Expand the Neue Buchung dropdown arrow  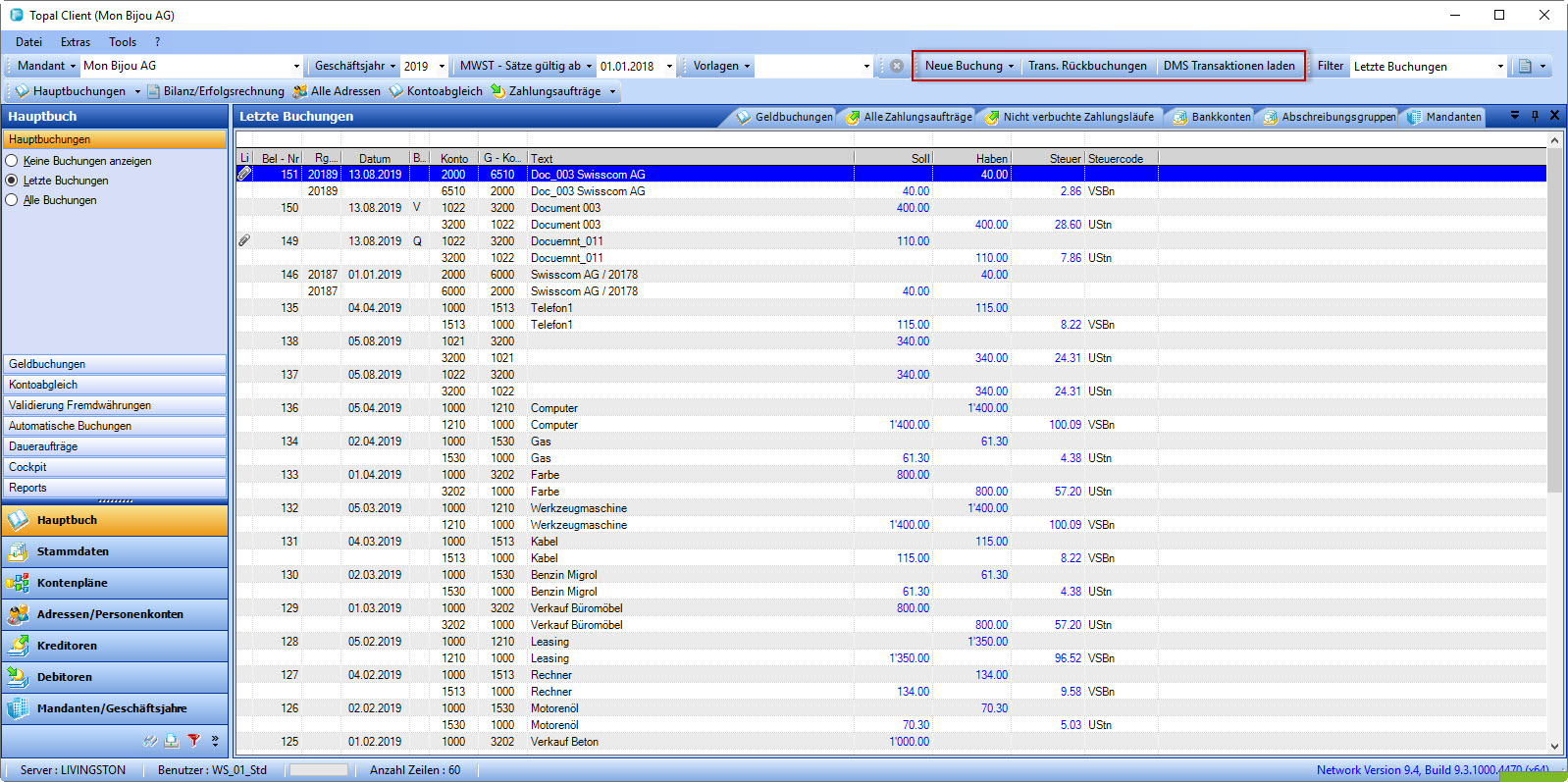[1011, 67]
